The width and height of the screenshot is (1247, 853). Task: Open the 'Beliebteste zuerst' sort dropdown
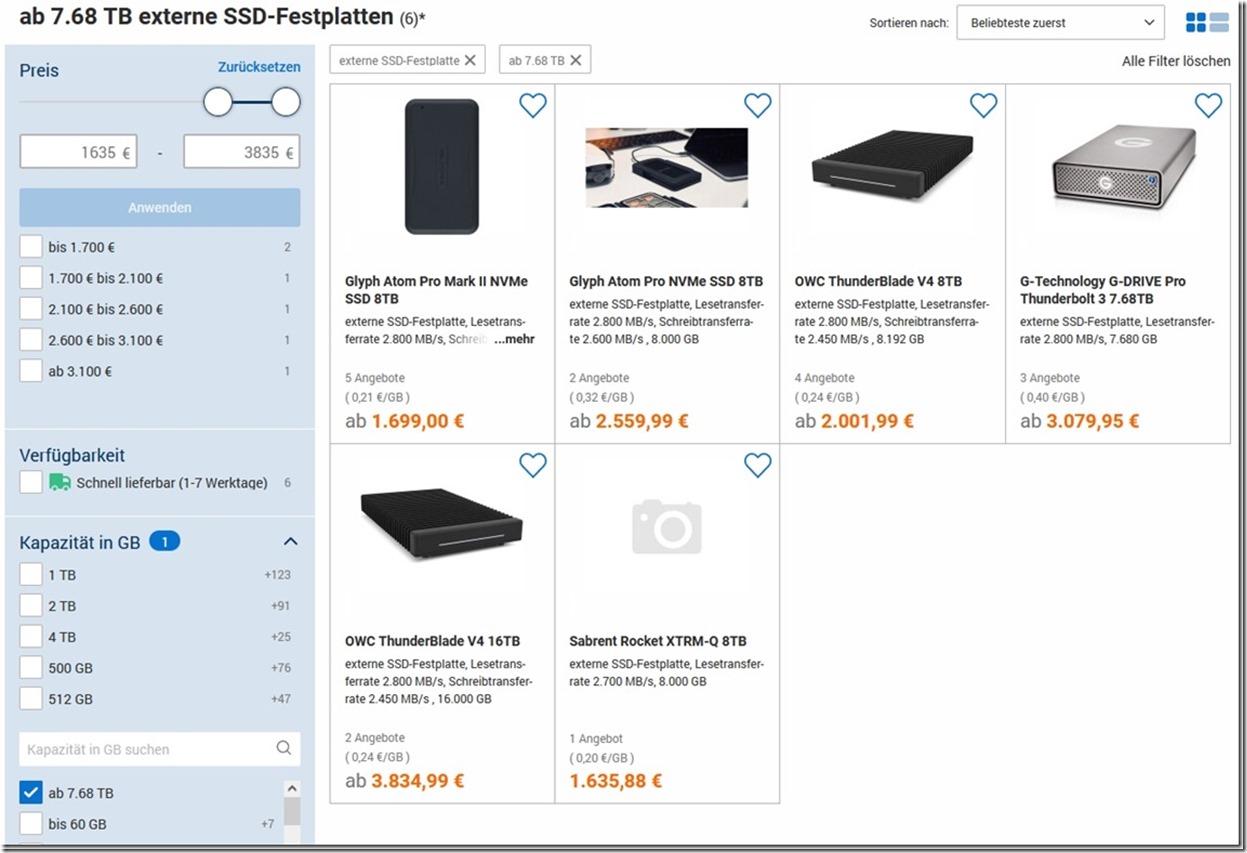[x=1060, y=22]
